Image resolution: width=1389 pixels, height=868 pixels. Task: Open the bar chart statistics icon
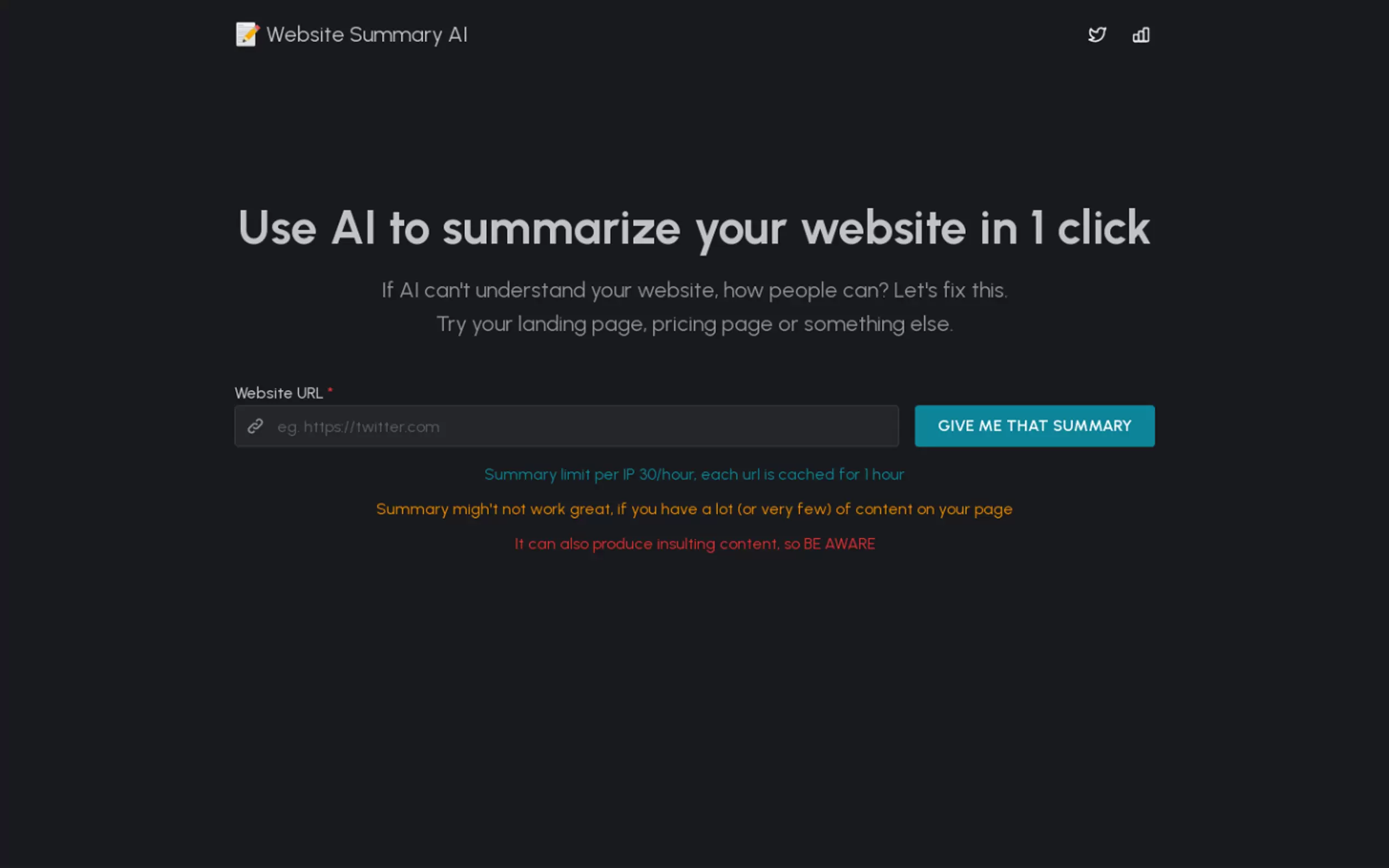1141,34
